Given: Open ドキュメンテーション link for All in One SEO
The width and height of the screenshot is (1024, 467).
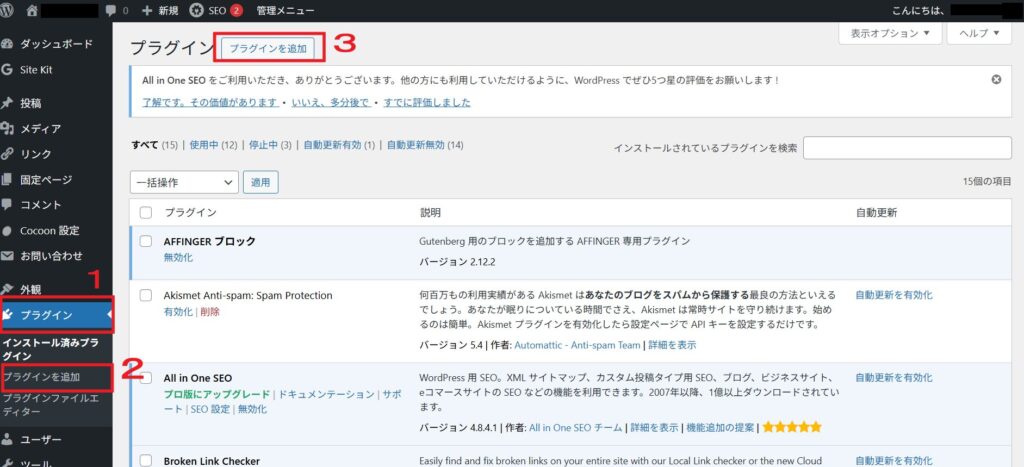Looking at the screenshot, I should coord(327,394).
